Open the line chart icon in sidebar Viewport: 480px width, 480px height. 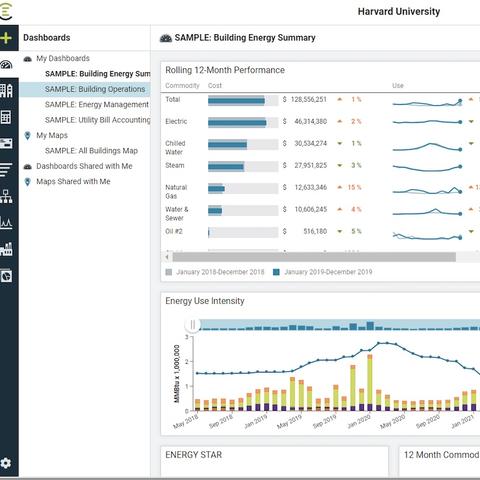click(x=6, y=223)
